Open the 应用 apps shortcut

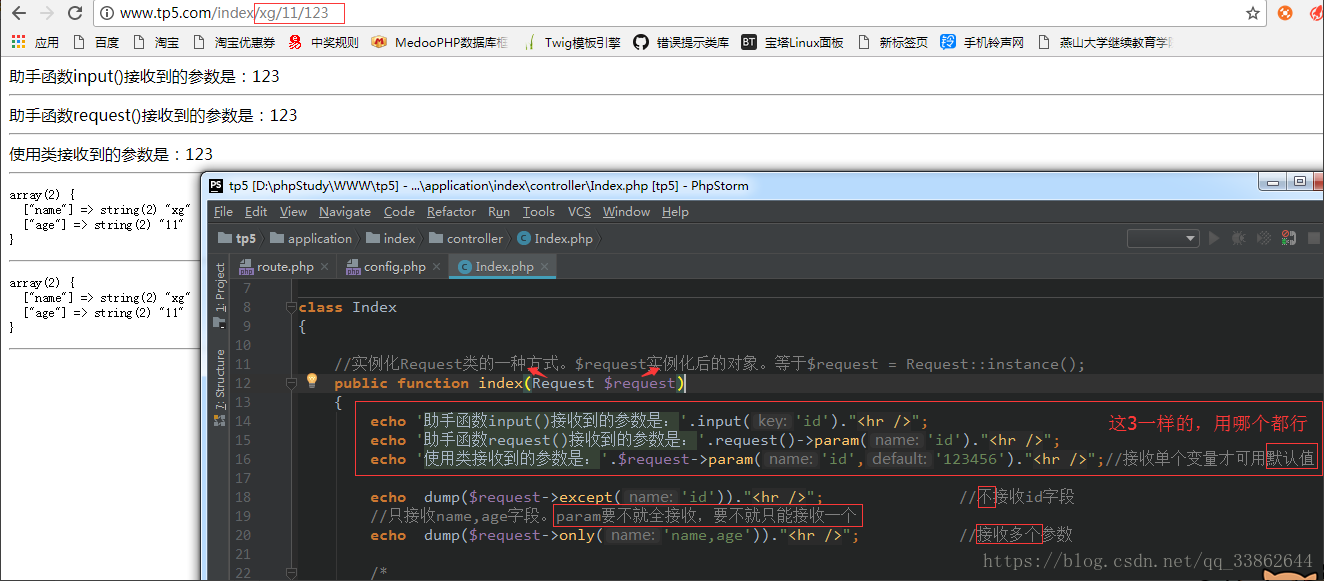pyautogui.click(x=35, y=42)
